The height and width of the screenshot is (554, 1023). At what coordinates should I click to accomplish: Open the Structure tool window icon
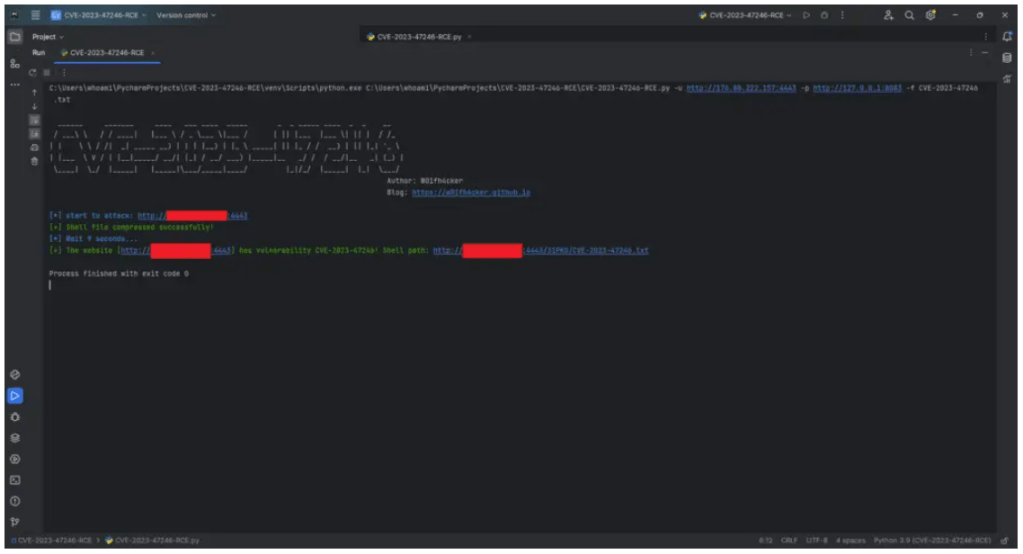pyautogui.click(x=14, y=63)
